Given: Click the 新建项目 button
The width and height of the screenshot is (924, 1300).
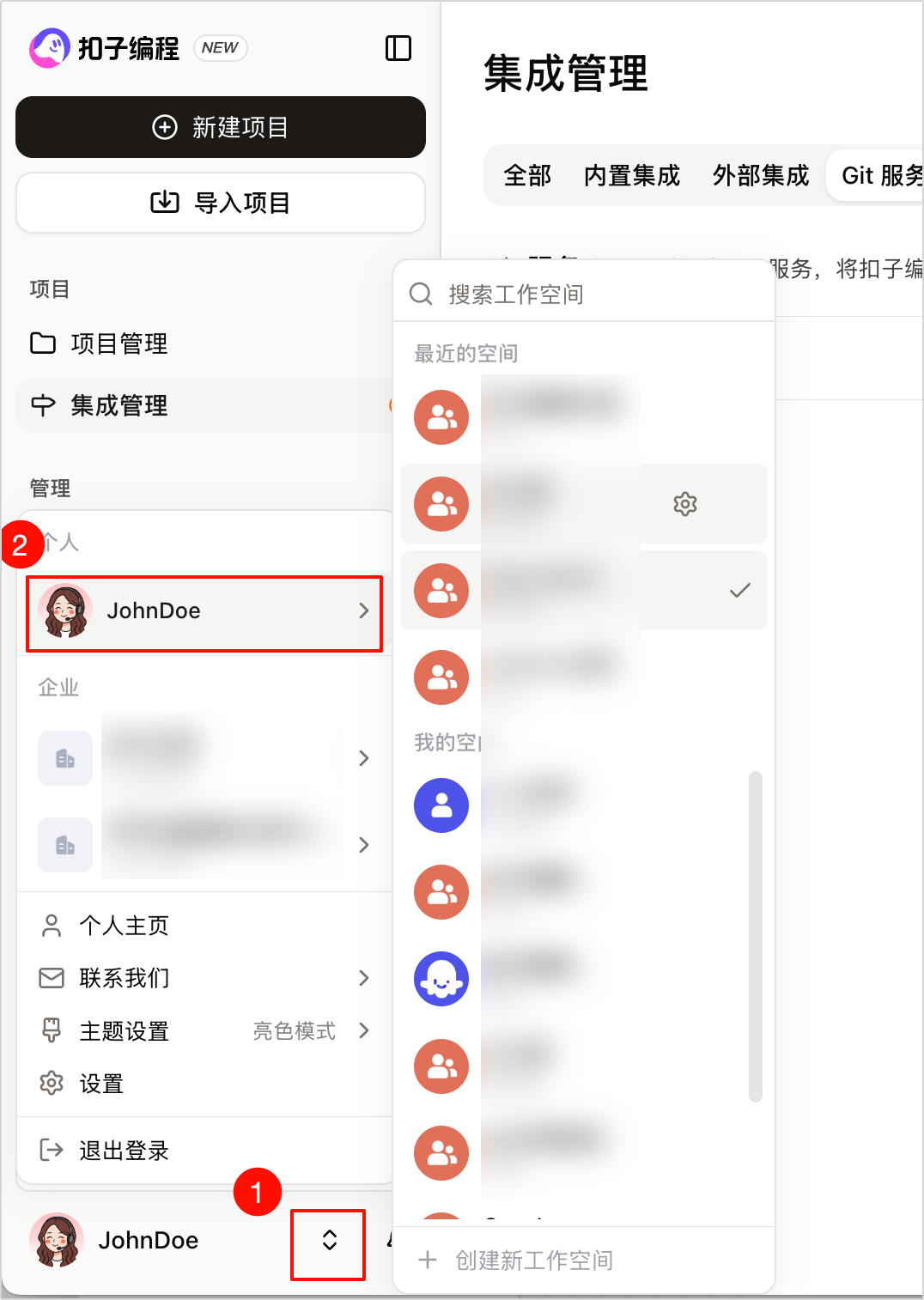Looking at the screenshot, I should [x=221, y=127].
